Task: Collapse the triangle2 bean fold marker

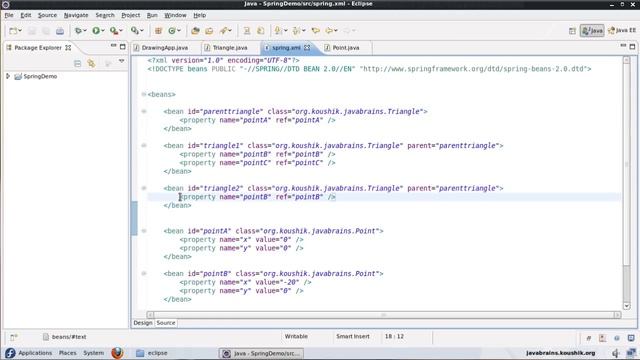Action: point(144,188)
